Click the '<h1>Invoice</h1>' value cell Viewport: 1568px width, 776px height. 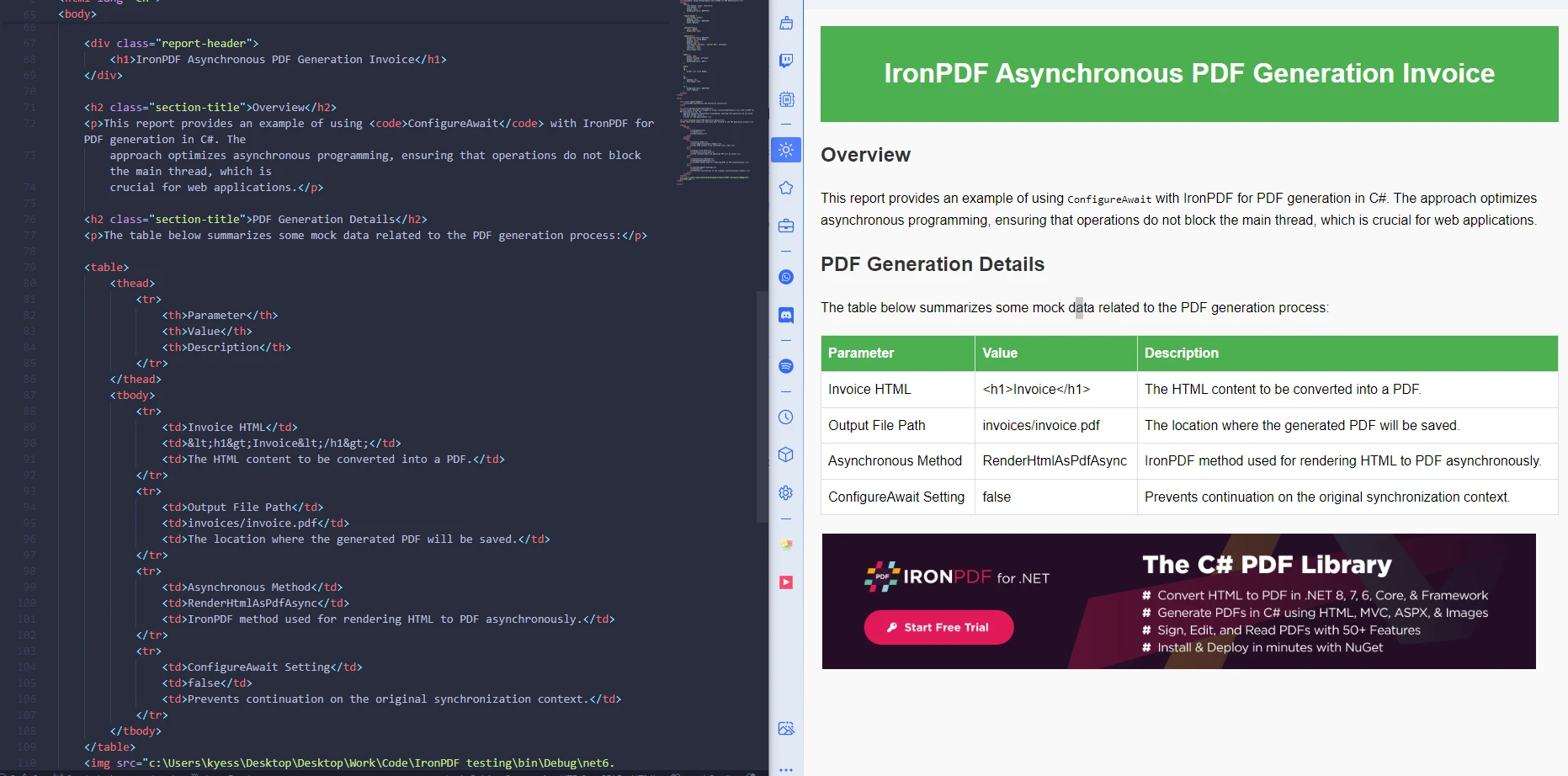[x=1056, y=390]
